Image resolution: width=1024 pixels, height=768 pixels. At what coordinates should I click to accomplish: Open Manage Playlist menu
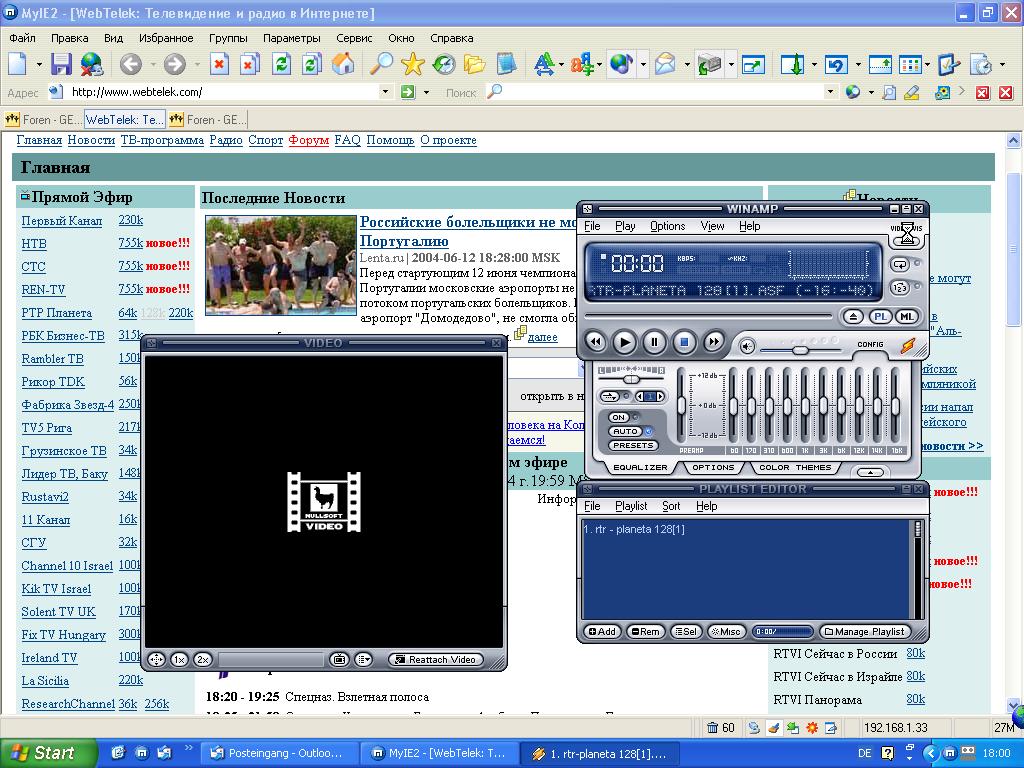click(864, 632)
